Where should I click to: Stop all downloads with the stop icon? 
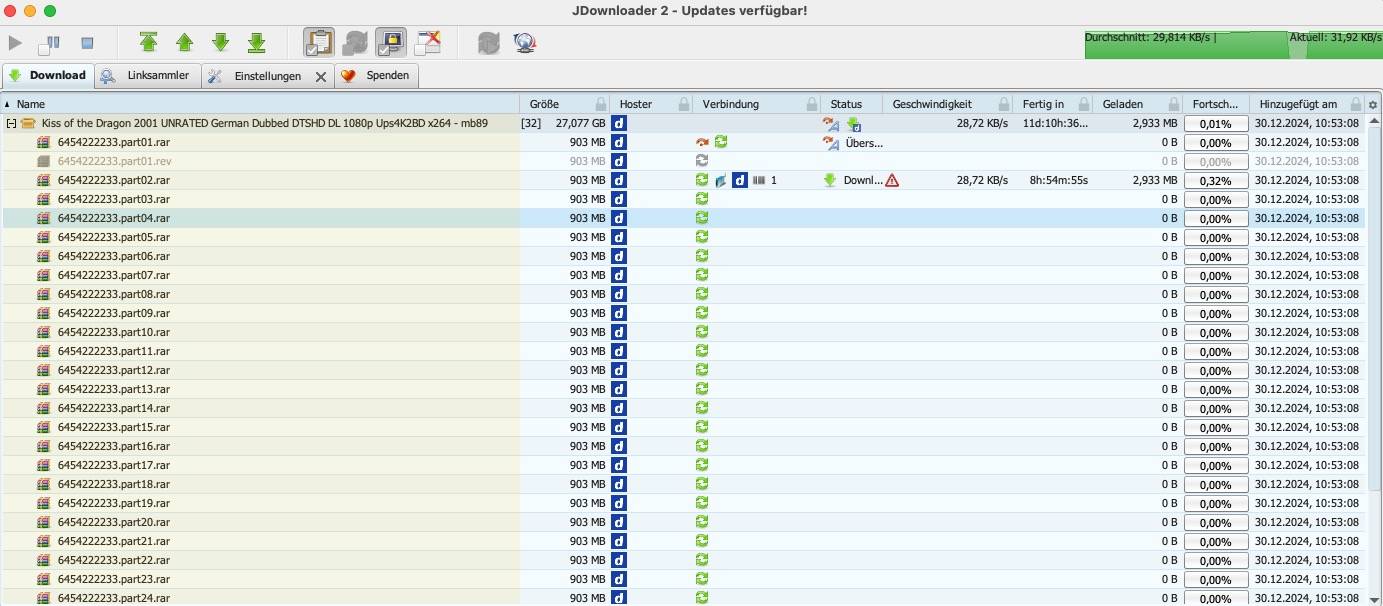87,43
